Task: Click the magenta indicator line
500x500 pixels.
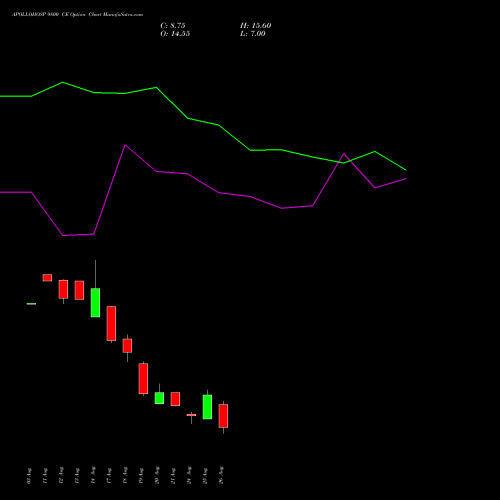Action: tap(203, 190)
